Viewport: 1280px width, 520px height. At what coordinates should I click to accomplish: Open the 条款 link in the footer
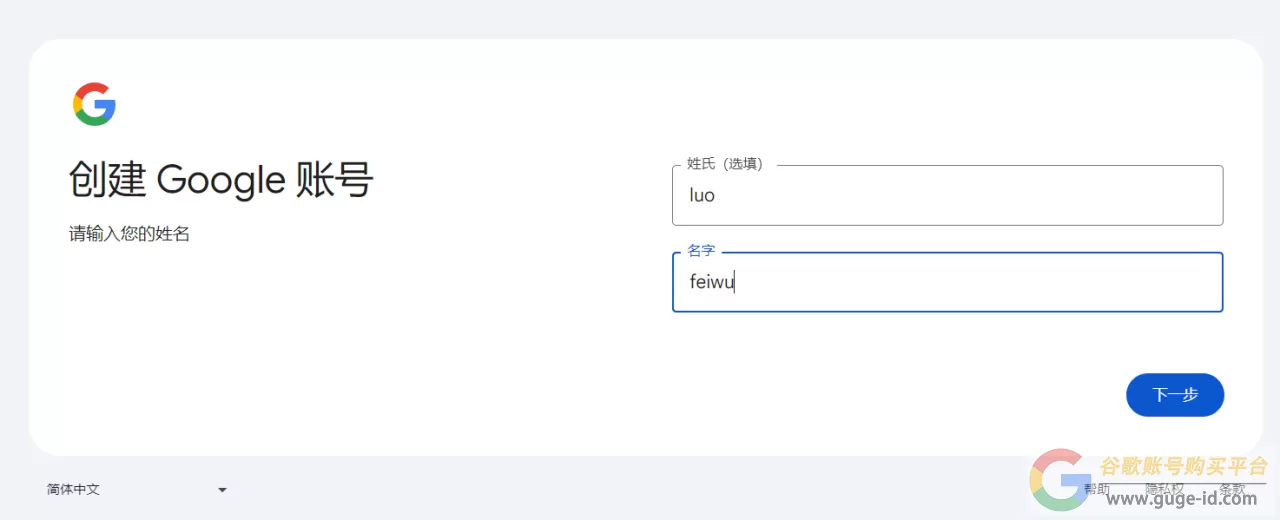(1232, 489)
